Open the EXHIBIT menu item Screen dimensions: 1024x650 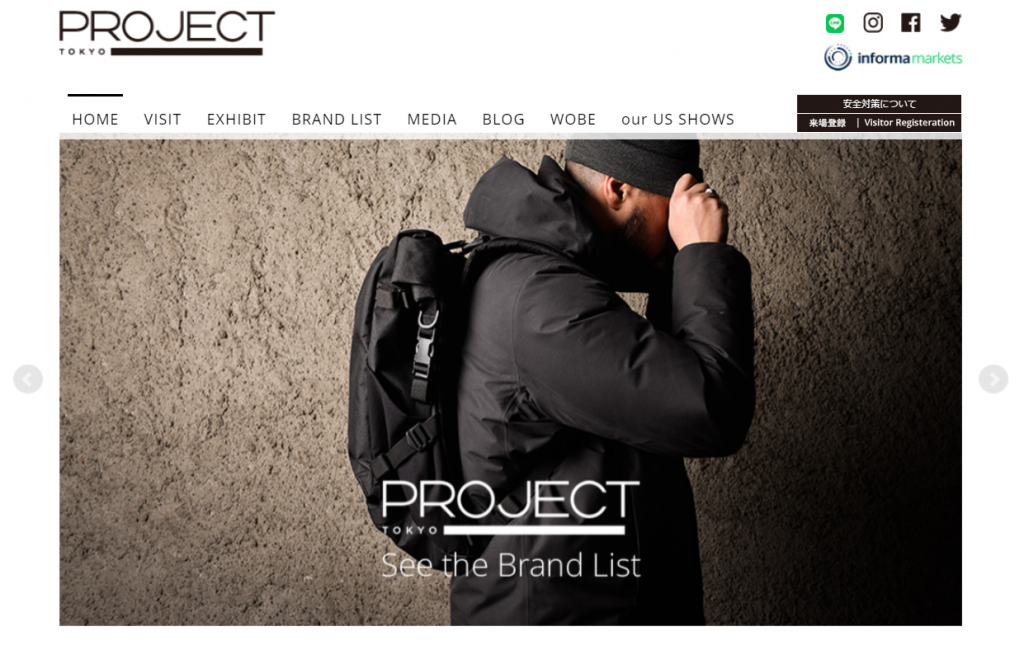[236, 120]
